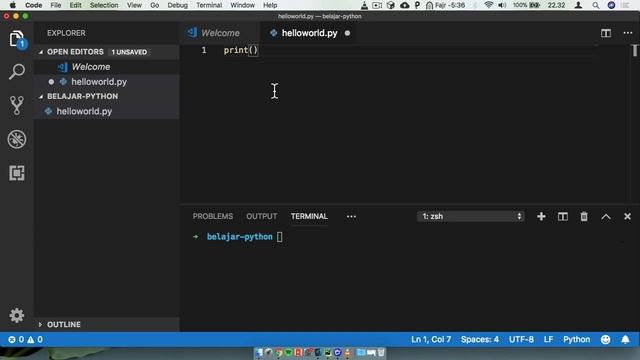Open the editor More Actions ellipsis
The height and width of the screenshot is (360, 640).
pyautogui.click(x=627, y=33)
